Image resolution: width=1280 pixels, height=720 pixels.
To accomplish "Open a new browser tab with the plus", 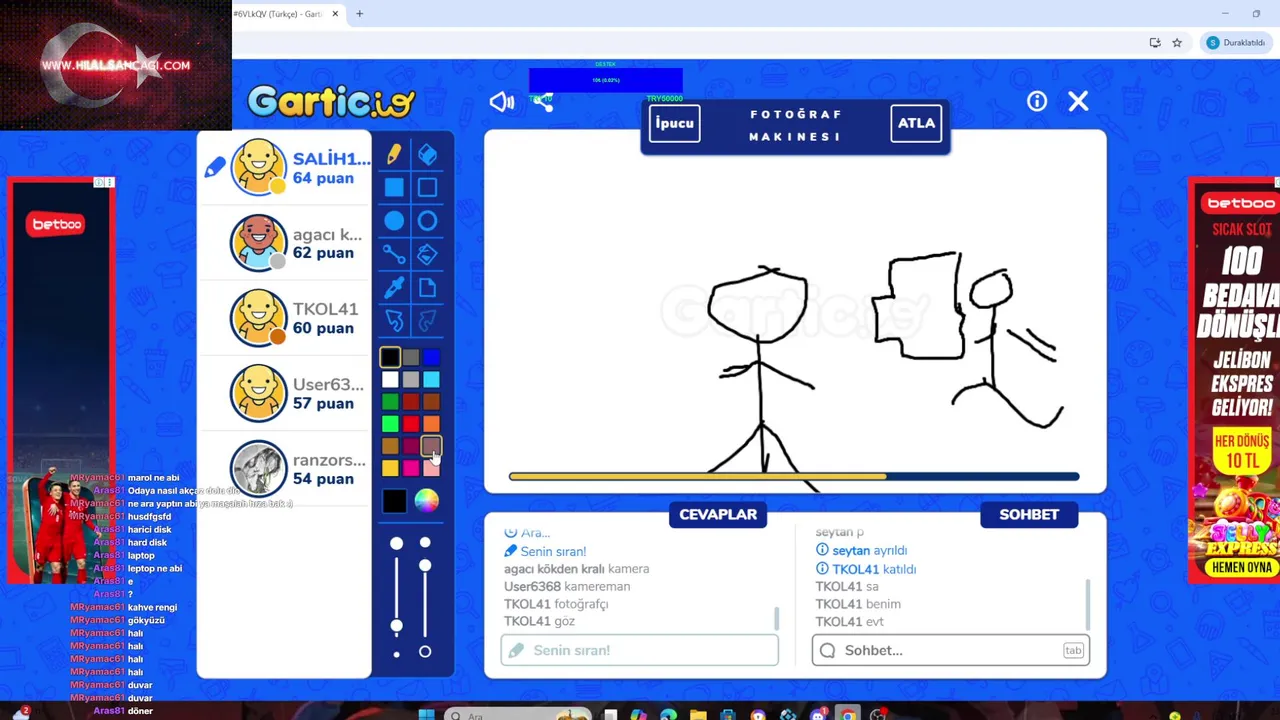I will point(359,14).
